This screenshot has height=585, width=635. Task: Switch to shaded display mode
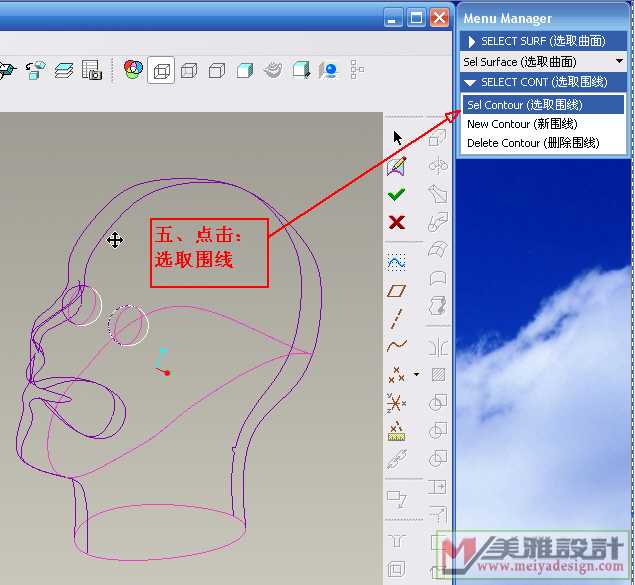point(245,70)
